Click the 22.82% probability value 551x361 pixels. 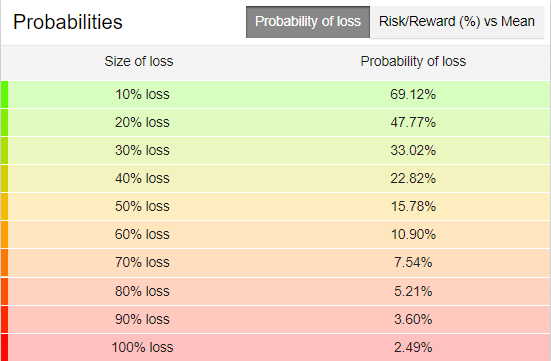(x=413, y=179)
